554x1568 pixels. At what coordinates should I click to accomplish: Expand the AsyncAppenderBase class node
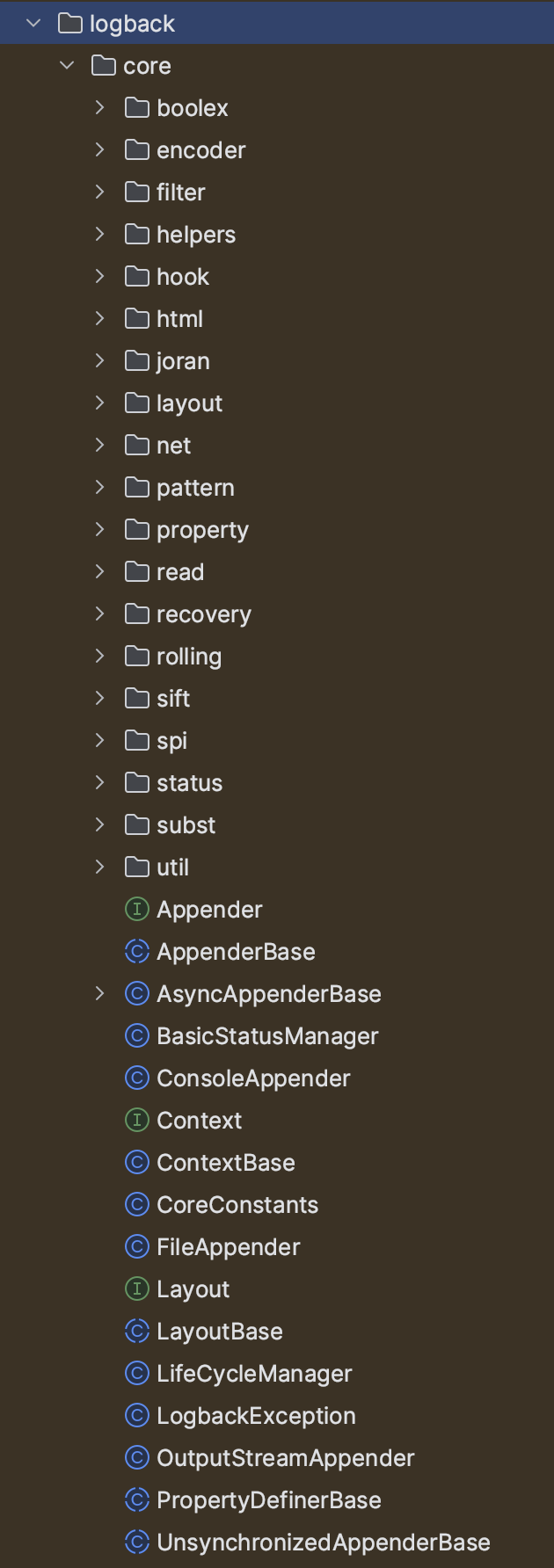point(100,993)
